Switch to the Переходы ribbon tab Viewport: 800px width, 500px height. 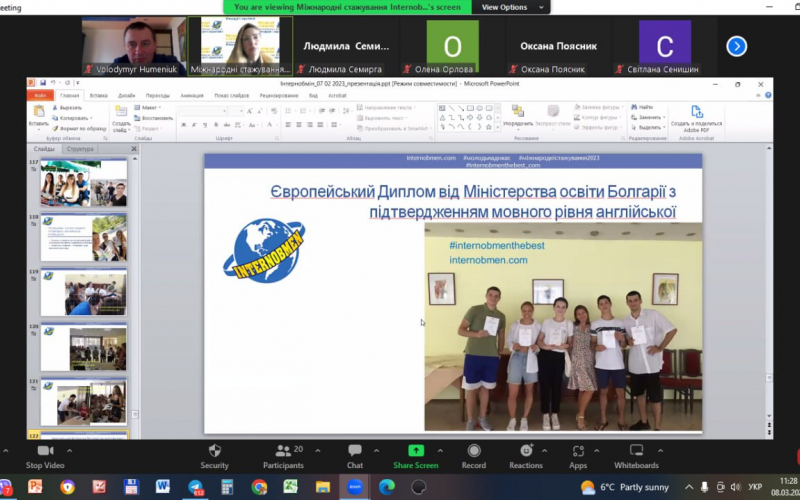[x=158, y=95]
